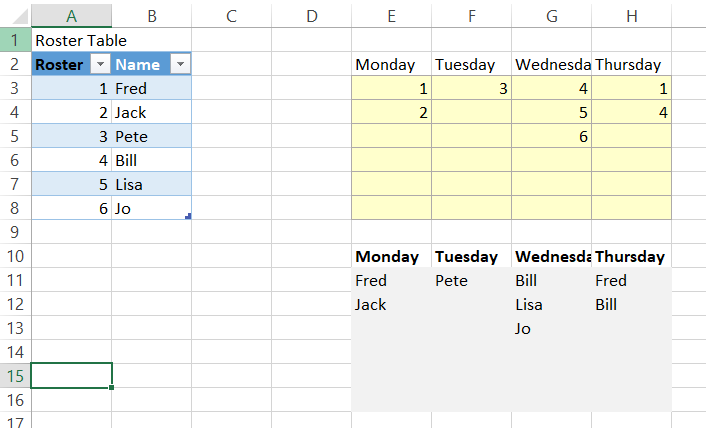Select the cell containing Fred in the Name column
This screenshot has height=428, width=706.
tap(150, 88)
